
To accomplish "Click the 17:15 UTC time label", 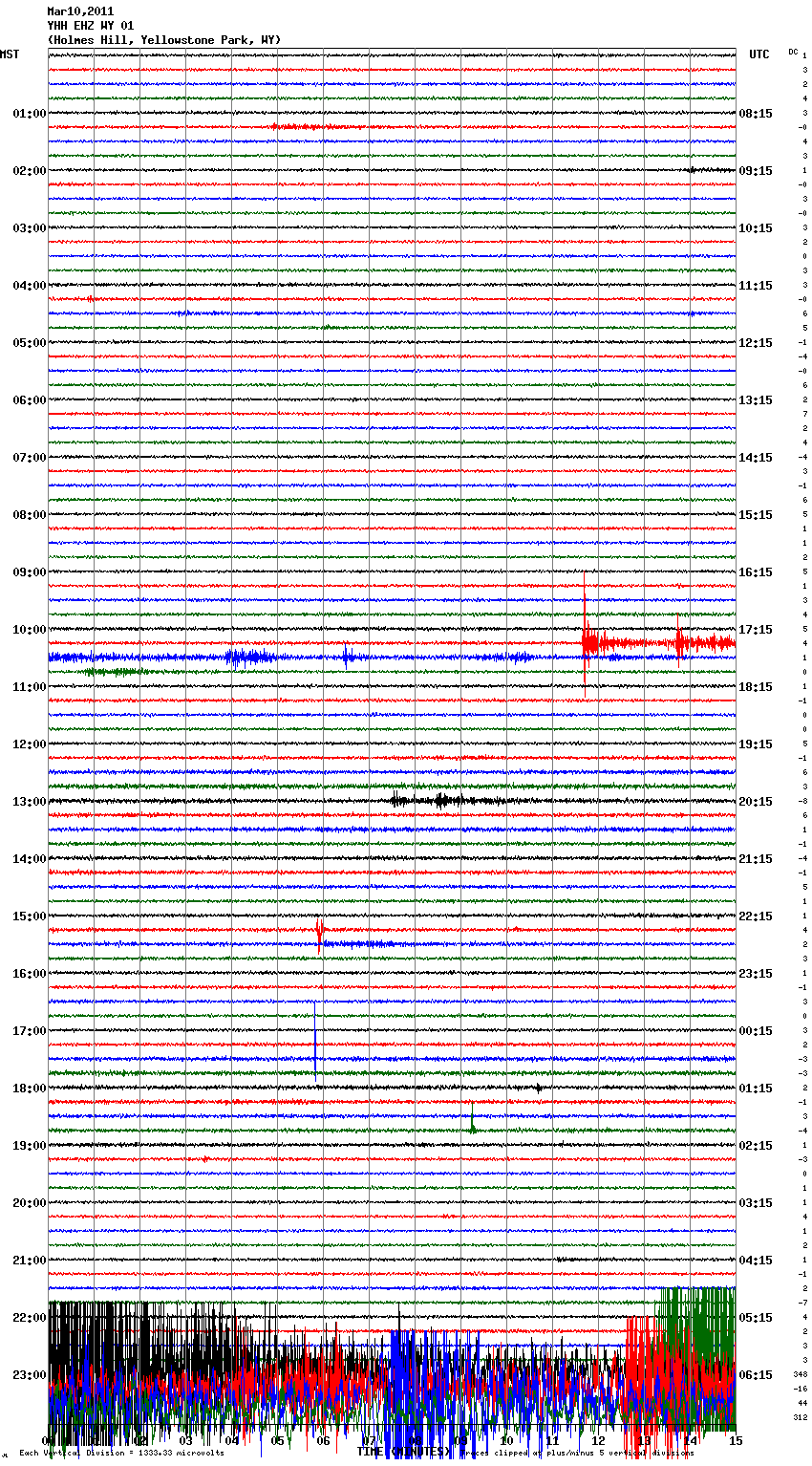I will (756, 630).
